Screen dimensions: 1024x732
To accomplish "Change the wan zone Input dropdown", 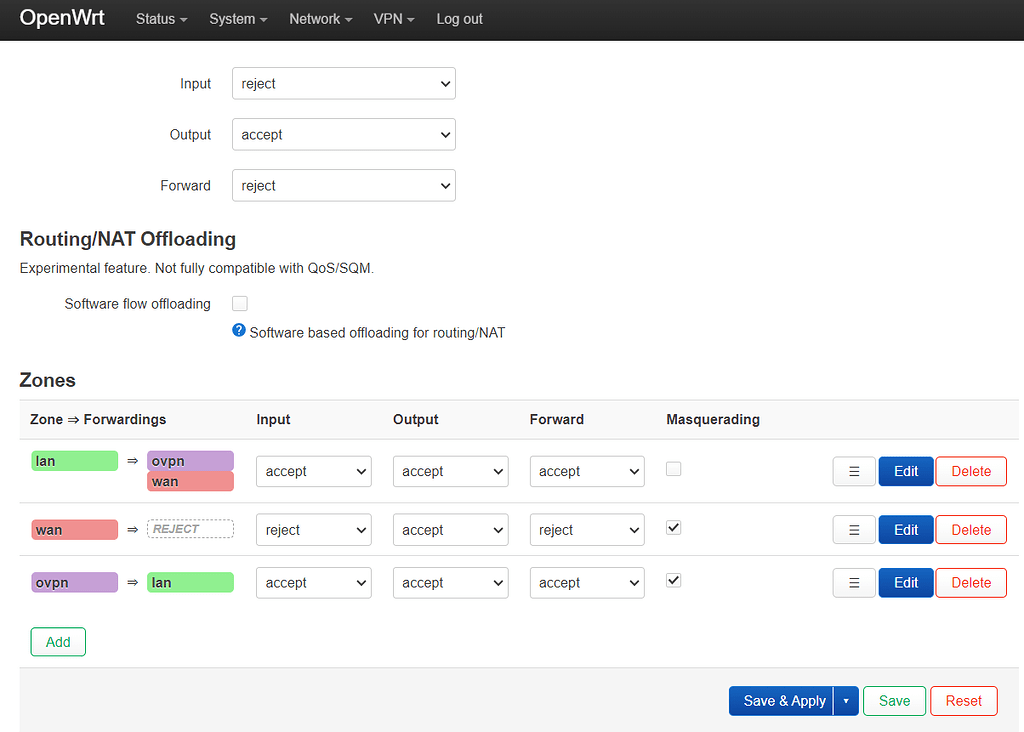I will [314, 530].
